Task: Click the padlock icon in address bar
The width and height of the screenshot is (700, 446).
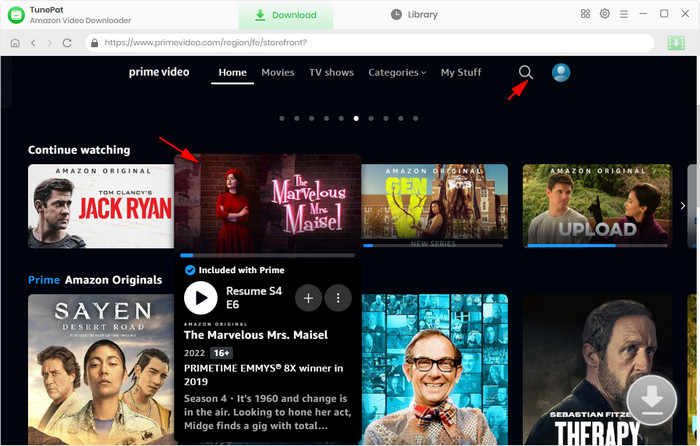Action: point(94,43)
